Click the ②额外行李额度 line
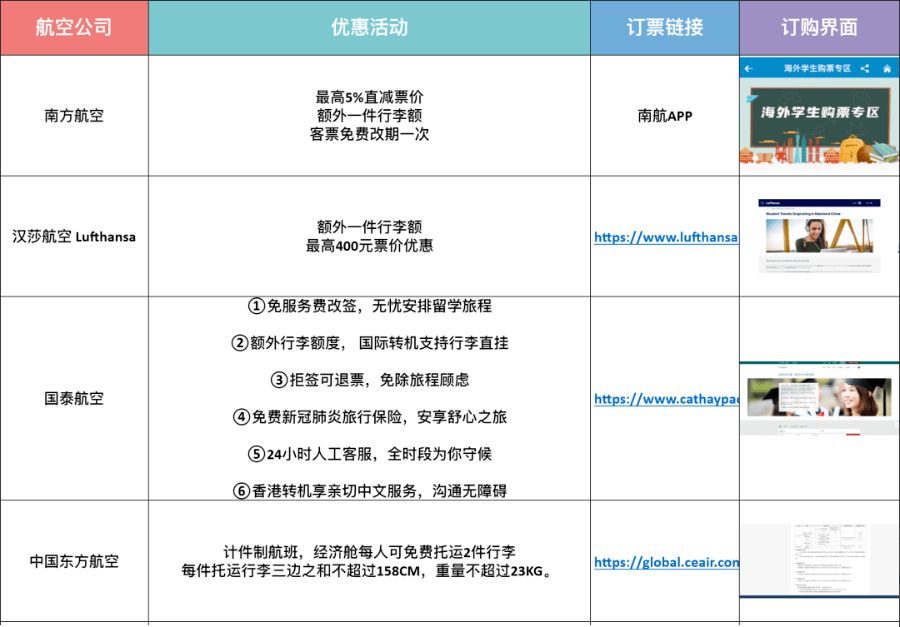900x627 pixels. pyautogui.click(x=369, y=343)
